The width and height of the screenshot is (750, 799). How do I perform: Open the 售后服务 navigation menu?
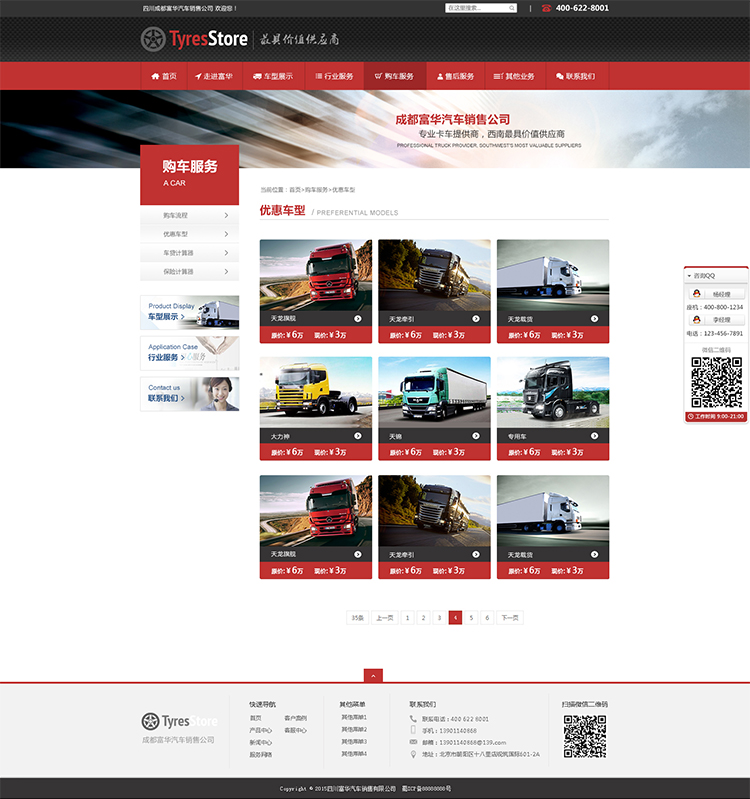455,76
